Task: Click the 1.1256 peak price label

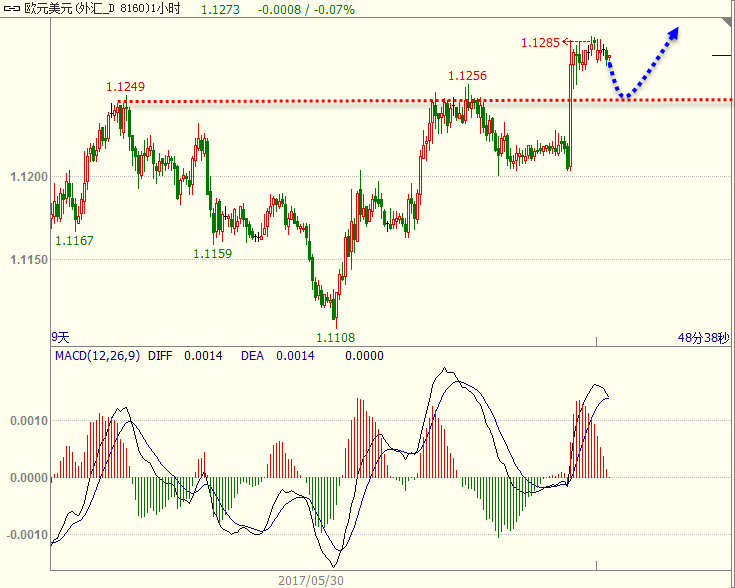Action: pos(467,76)
